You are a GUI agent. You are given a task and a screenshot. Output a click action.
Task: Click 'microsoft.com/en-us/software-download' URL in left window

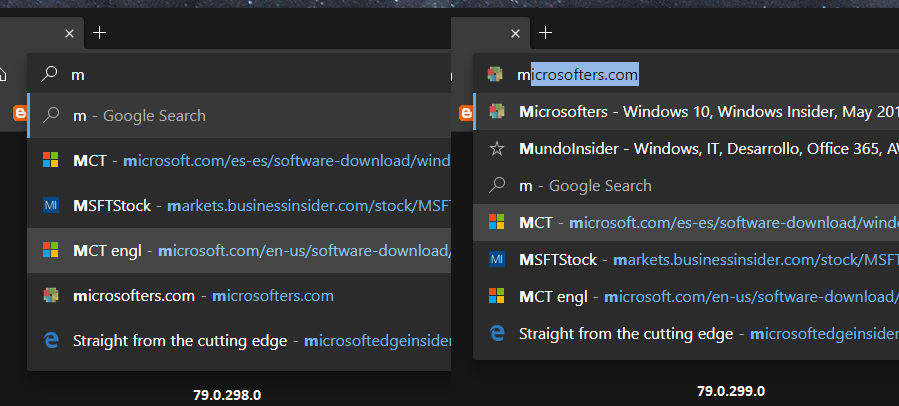[x=304, y=251]
